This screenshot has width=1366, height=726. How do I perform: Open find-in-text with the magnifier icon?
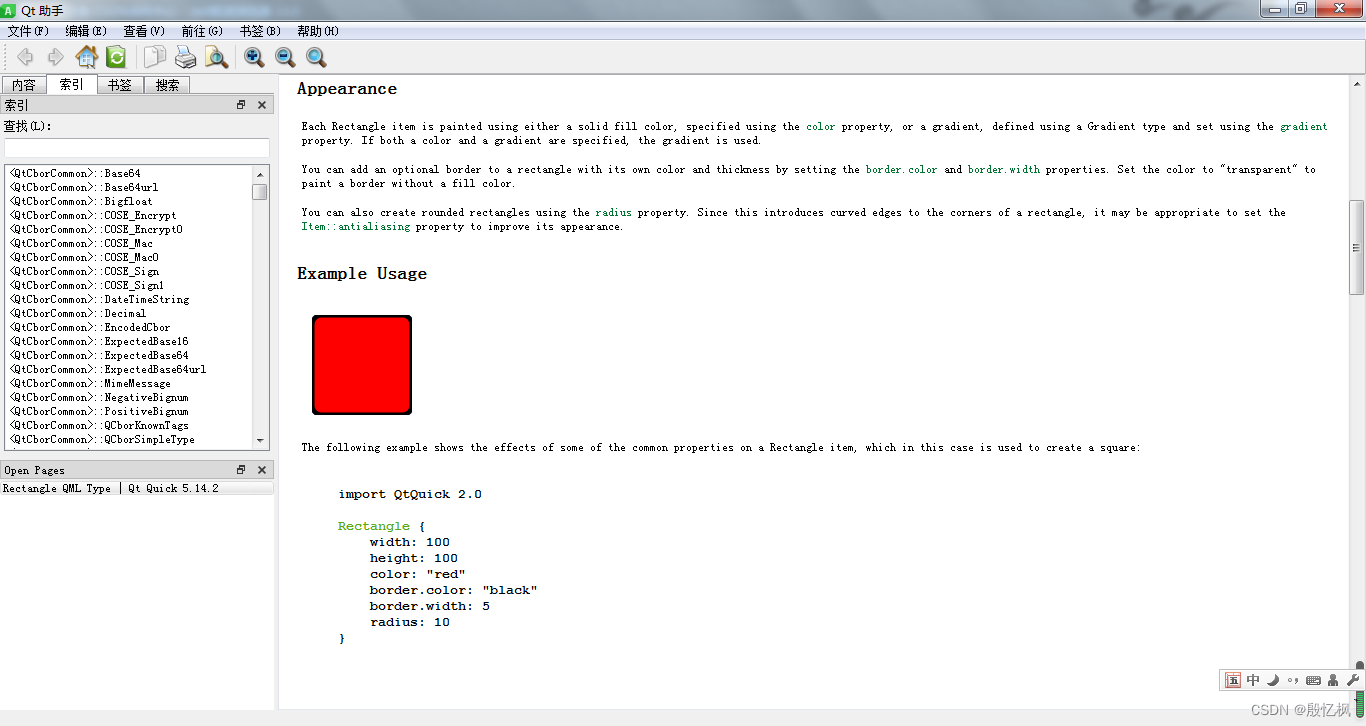[x=316, y=57]
